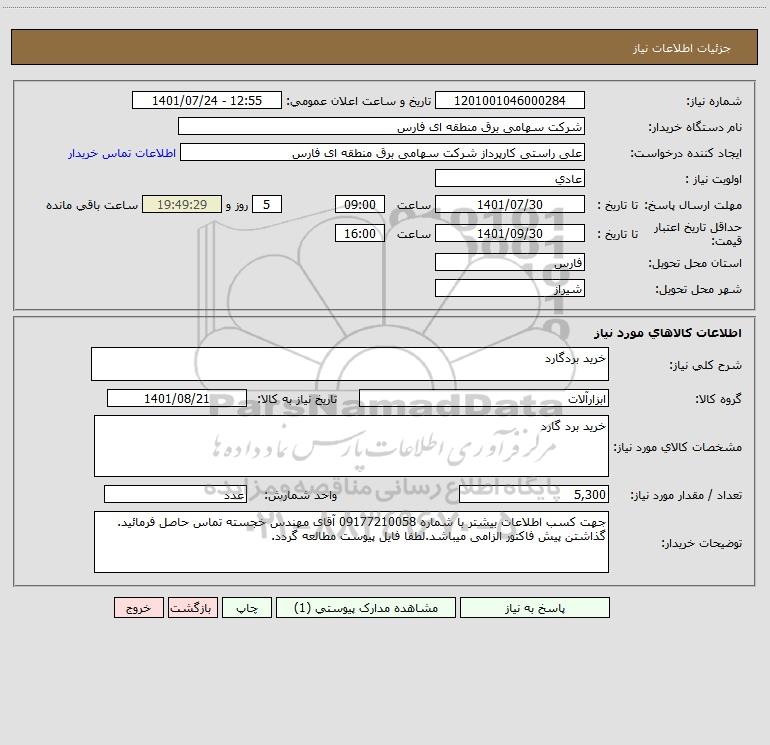Click the need date field 1401/08/21
770x745 pixels.
click(177, 398)
